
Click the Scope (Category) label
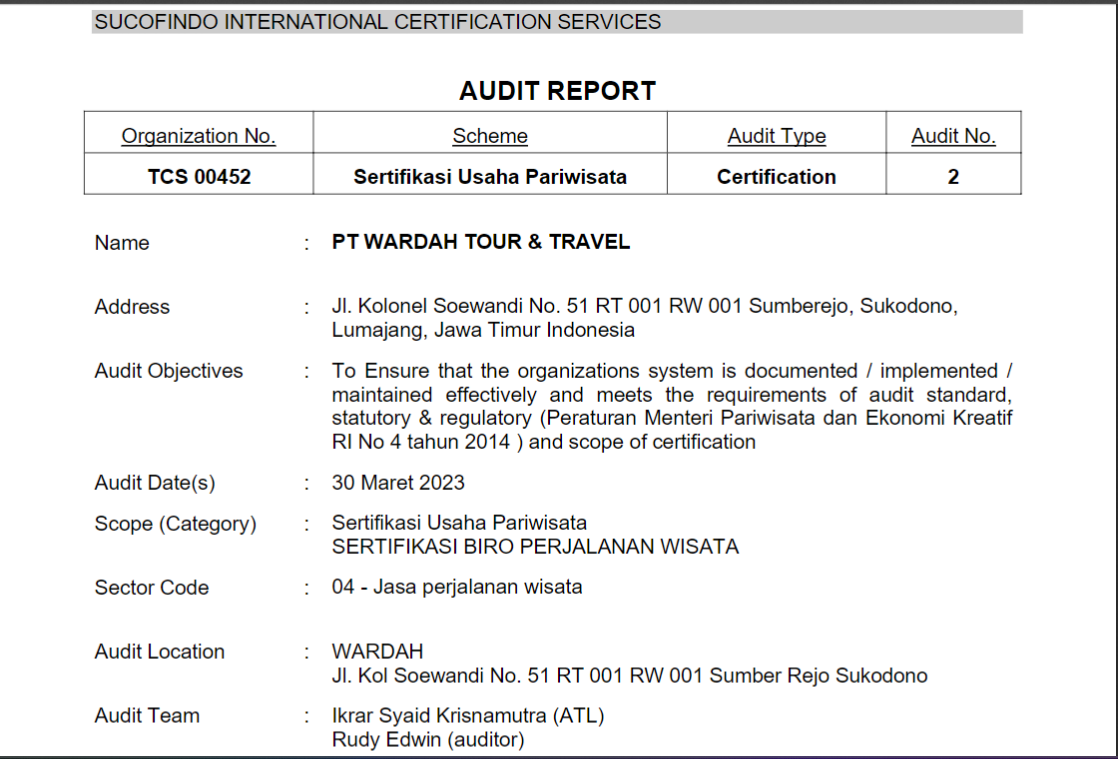coord(175,524)
